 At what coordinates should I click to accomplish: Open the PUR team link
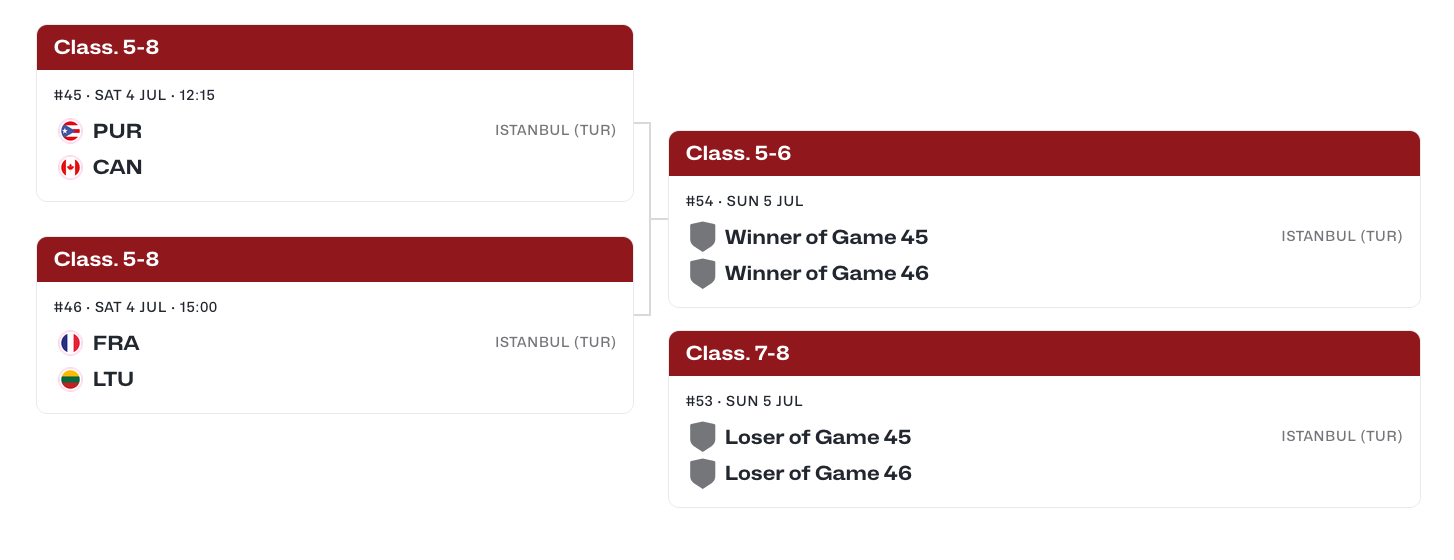click(x=117, y=131)
